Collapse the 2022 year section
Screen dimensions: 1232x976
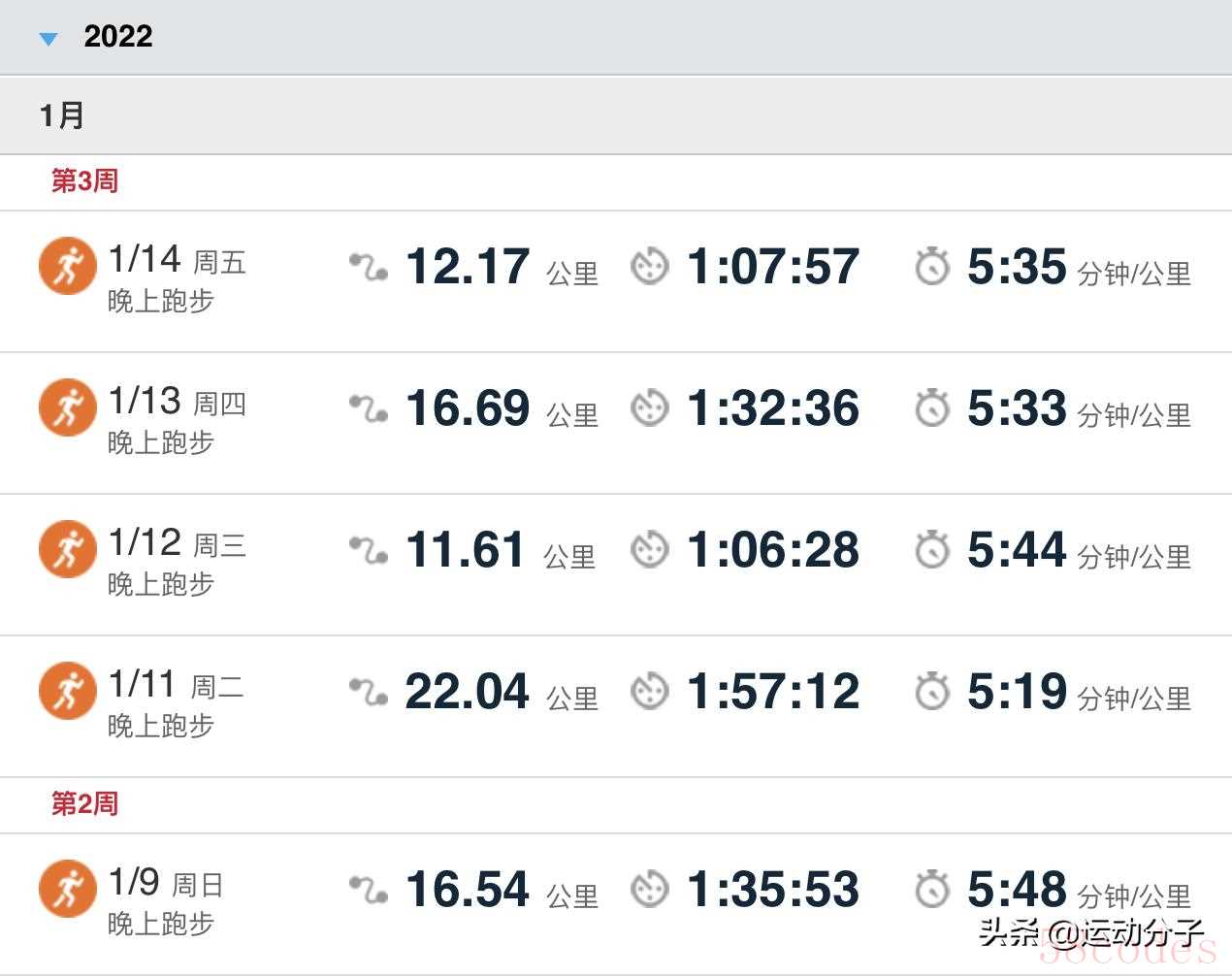(x=49, y=39)
